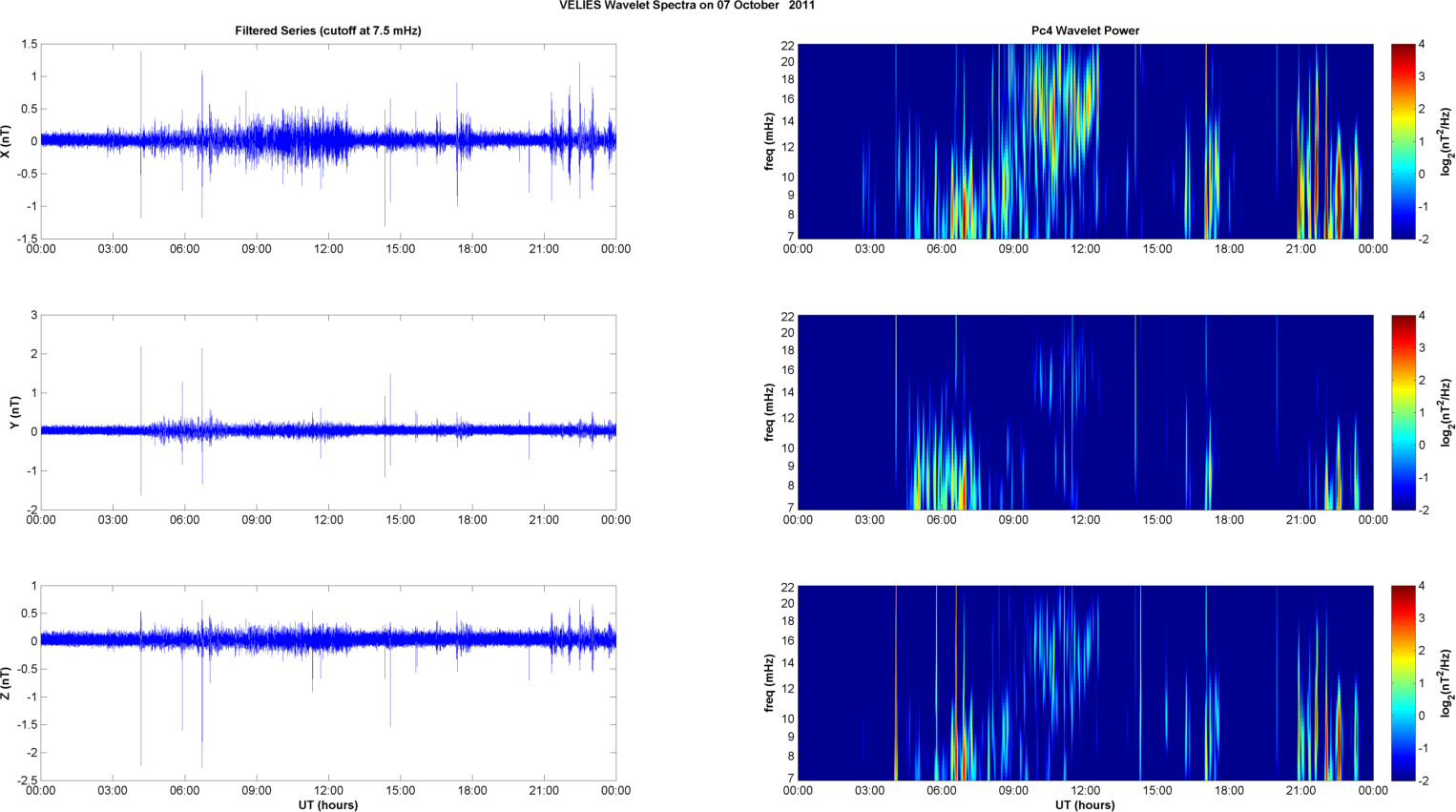Screen dimensions: 1456x812
Task: Click 'freq (mHz)' label of the middle spectrogram
Action: 769,412
